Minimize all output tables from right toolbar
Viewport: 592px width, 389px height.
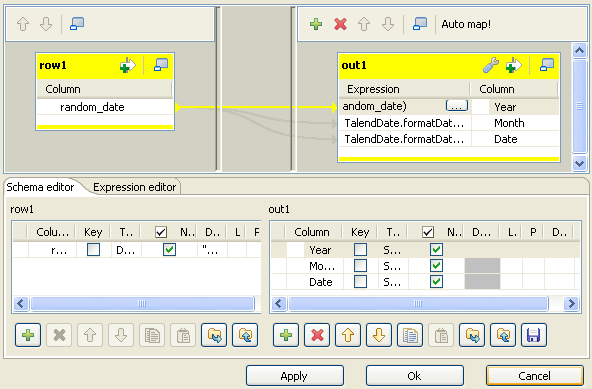tap(420, 24)
